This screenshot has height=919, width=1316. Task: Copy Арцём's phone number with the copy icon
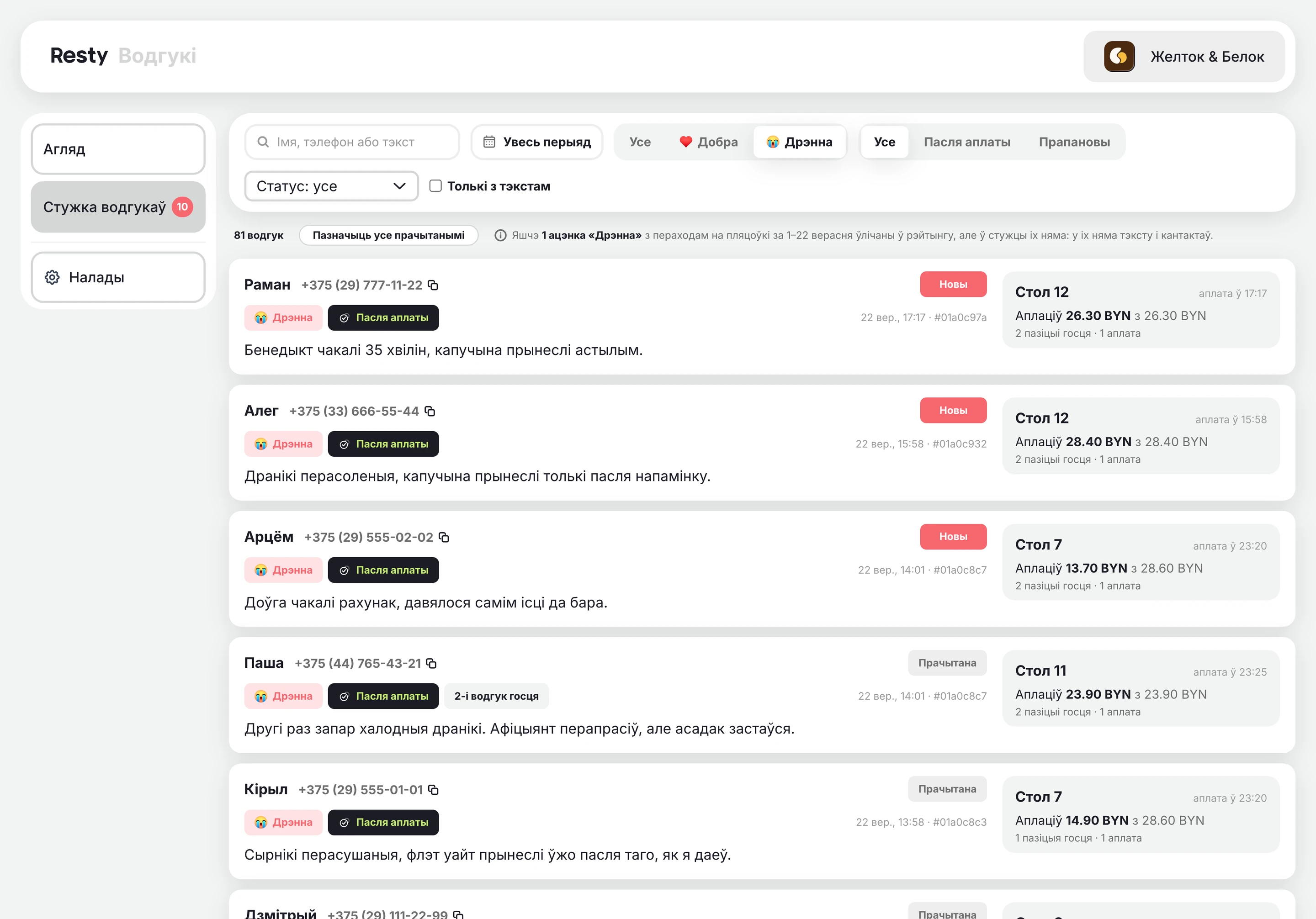pyautogui.click(x=444, y=538)
